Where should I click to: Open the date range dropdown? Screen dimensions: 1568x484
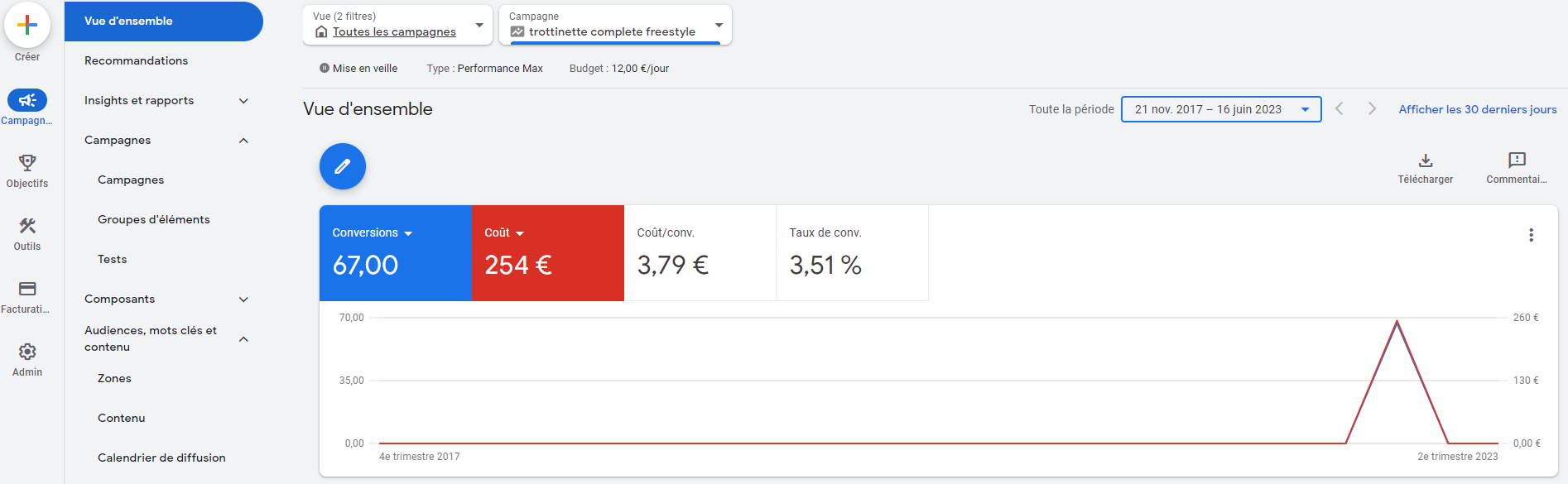pos(1220,109)
